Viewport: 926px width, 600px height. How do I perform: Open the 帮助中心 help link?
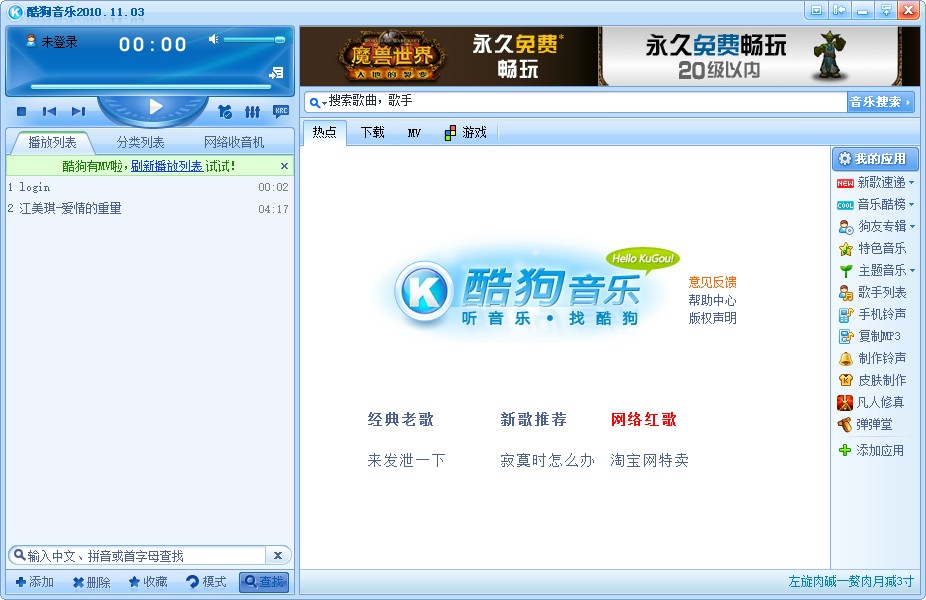[714, 302]
